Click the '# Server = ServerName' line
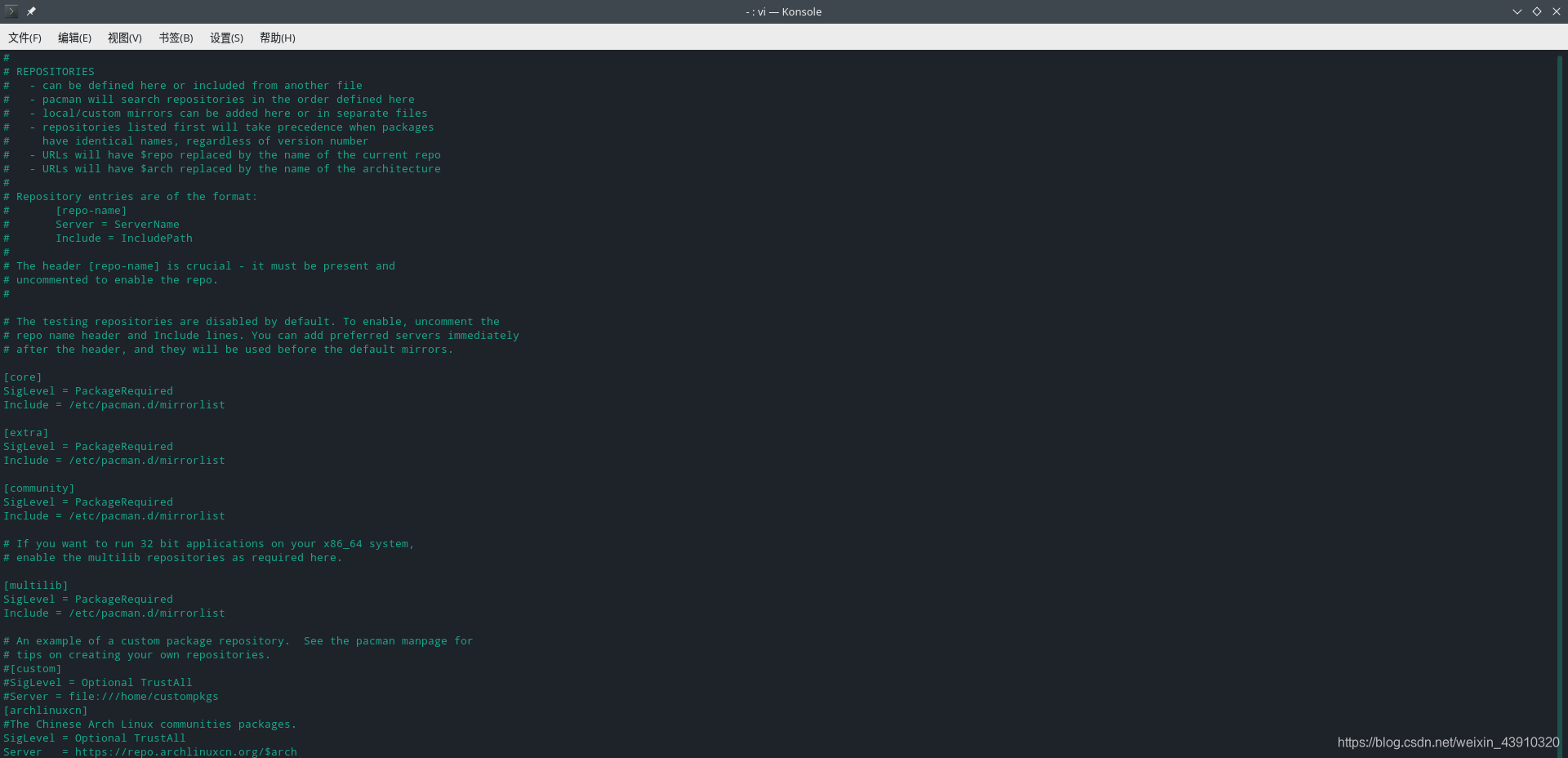This screenshot has height=758, width=1568. (x=91, y=225)
